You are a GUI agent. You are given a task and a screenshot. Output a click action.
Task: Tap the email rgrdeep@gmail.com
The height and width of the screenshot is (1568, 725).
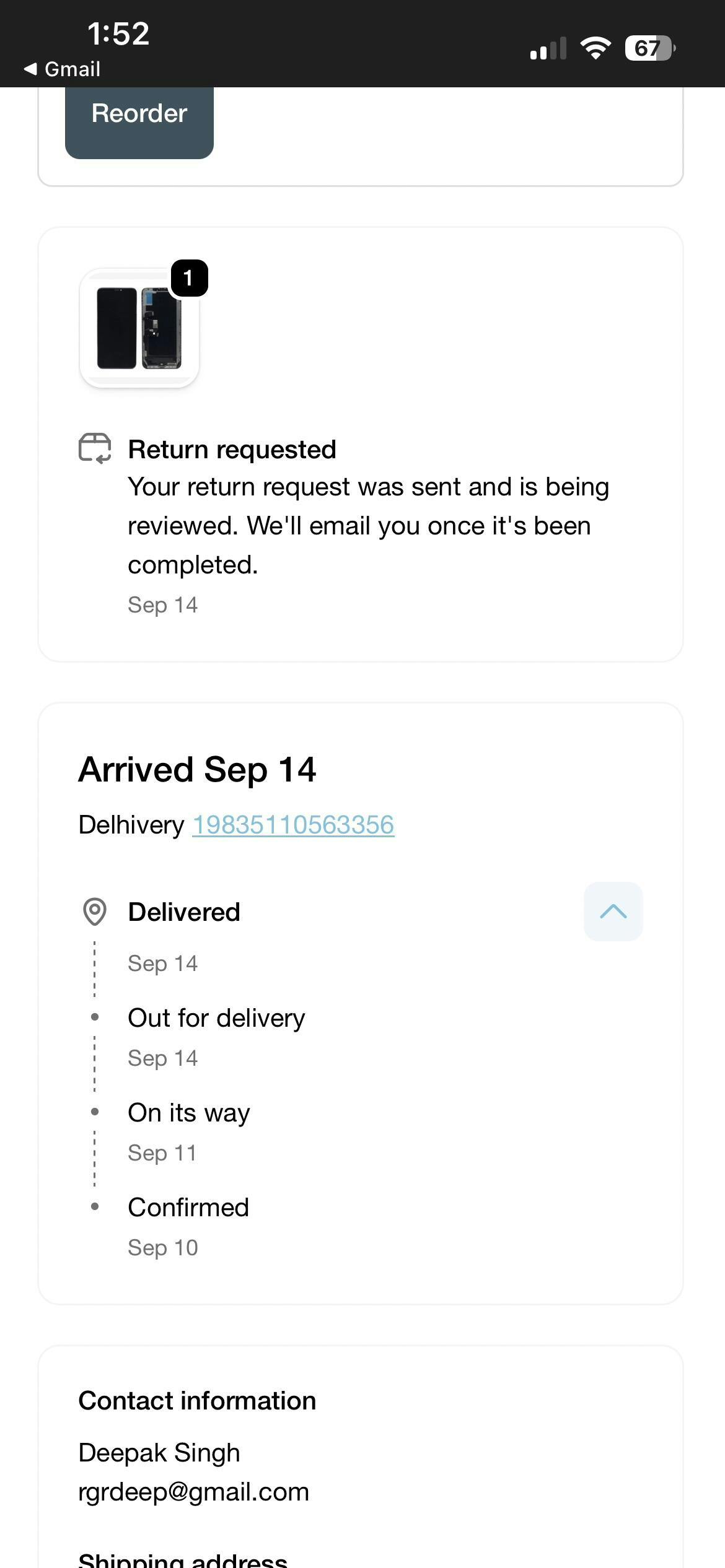tap(193, 1492)
